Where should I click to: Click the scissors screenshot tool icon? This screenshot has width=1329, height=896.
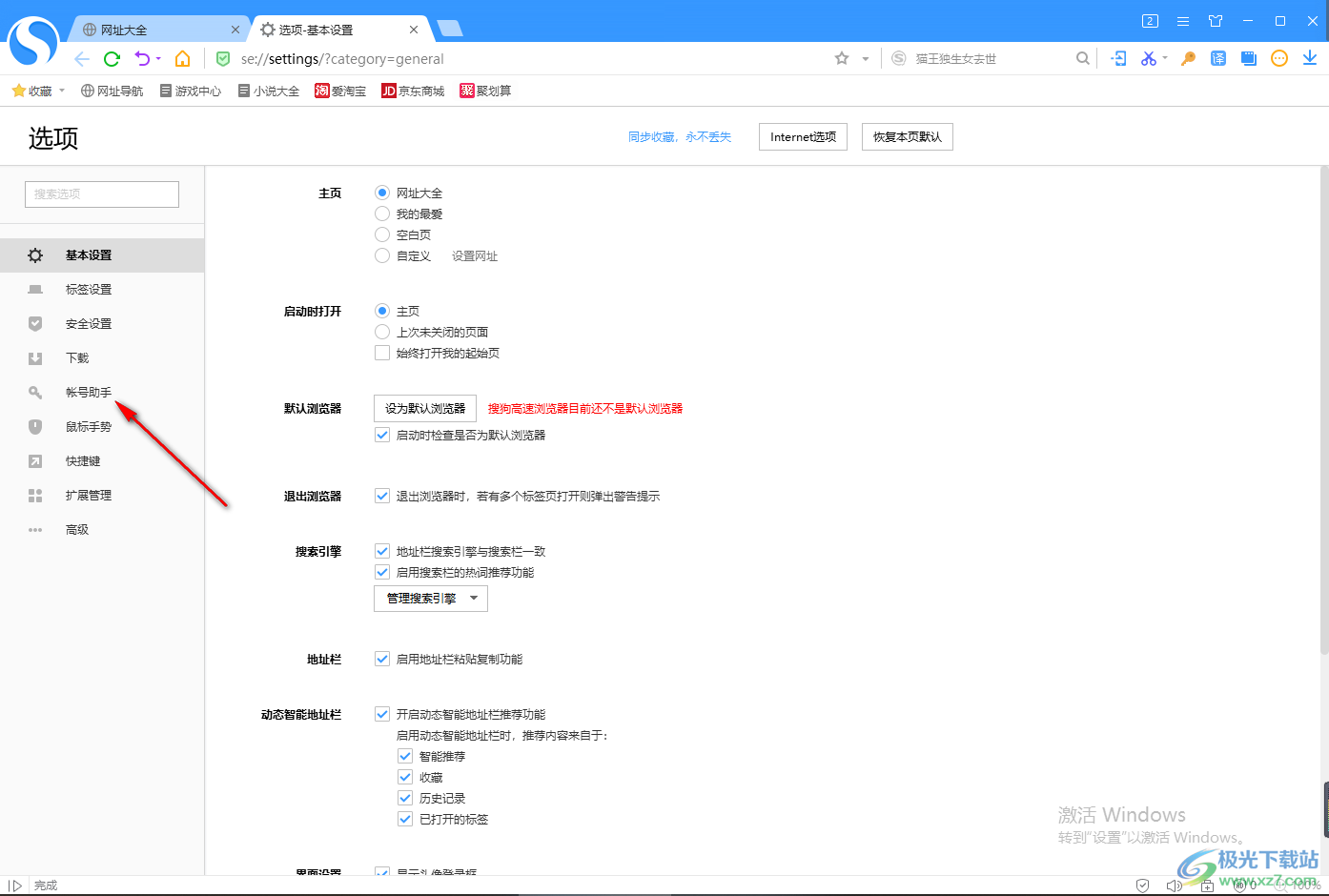click(x=1148, y=59)
